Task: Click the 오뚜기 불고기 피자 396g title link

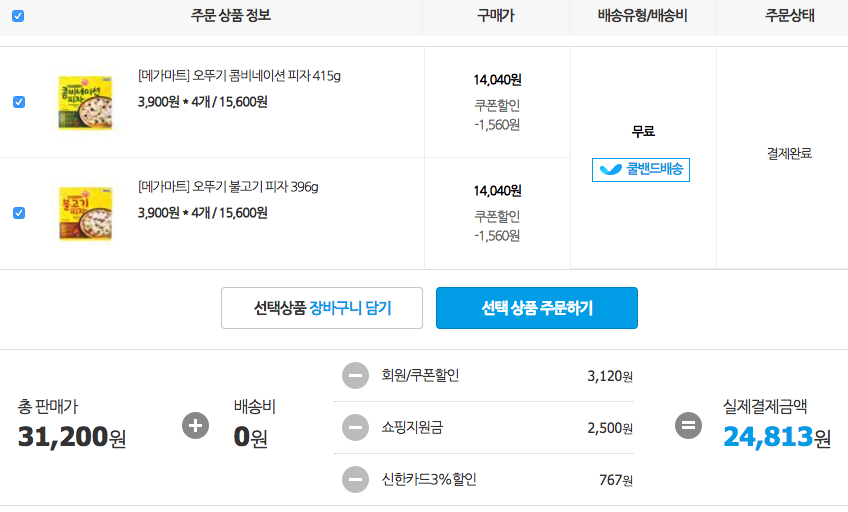Action: click(228, 187)
